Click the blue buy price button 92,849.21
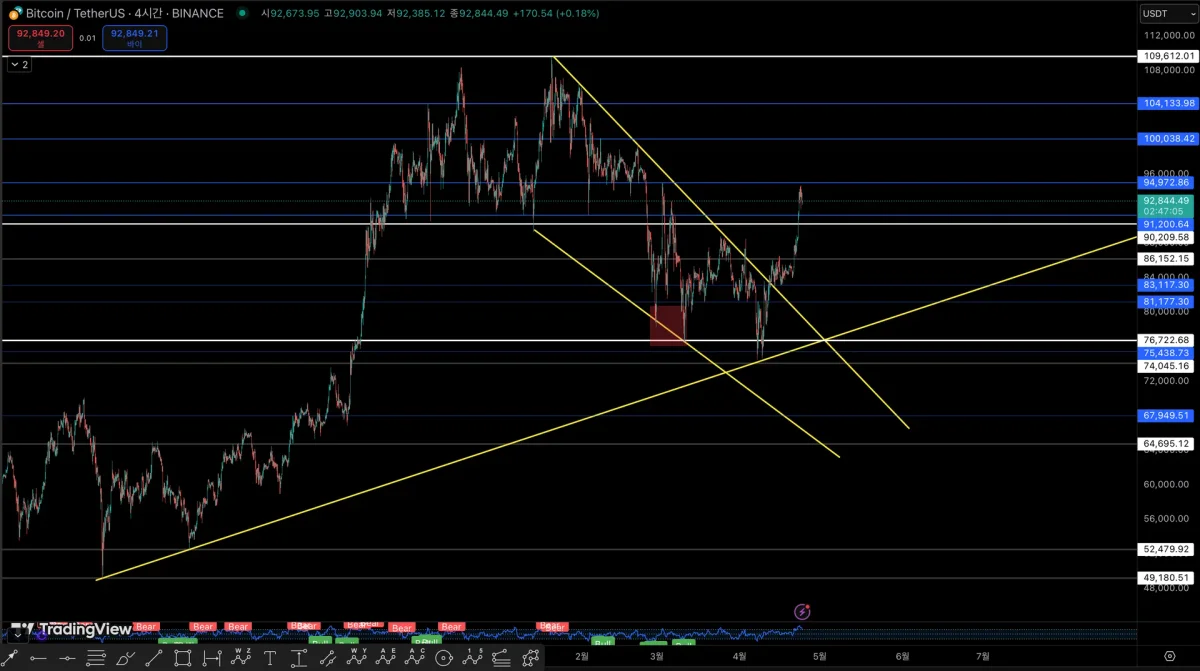The width and height of the screenshot is (1200, 671). 135,38
